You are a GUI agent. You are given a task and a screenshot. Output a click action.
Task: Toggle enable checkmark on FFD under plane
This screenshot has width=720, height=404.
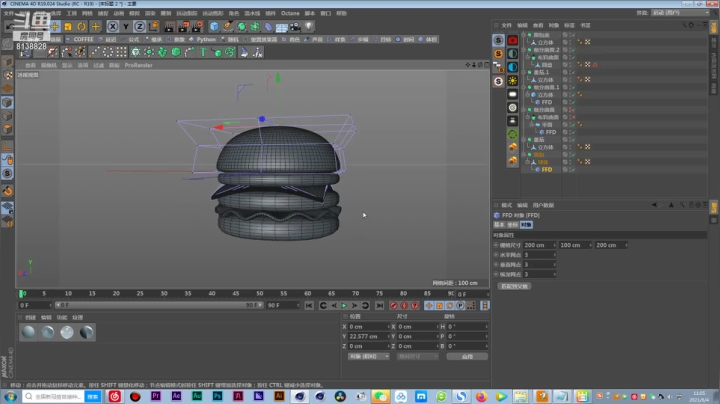coord(573,132)
